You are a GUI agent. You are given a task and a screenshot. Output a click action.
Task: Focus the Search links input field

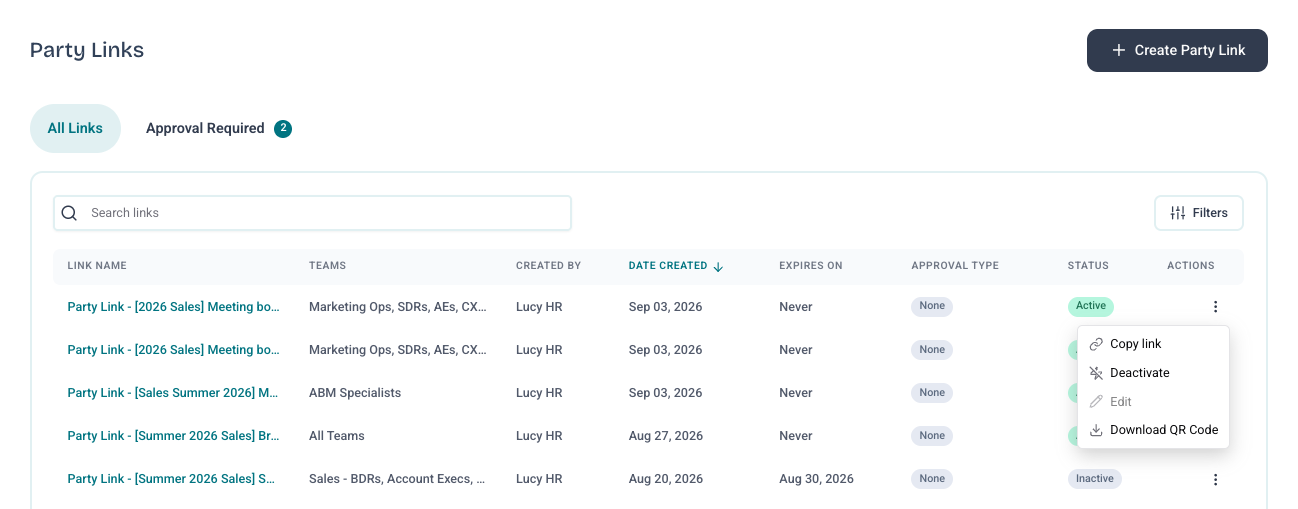(x=312, y=213)
